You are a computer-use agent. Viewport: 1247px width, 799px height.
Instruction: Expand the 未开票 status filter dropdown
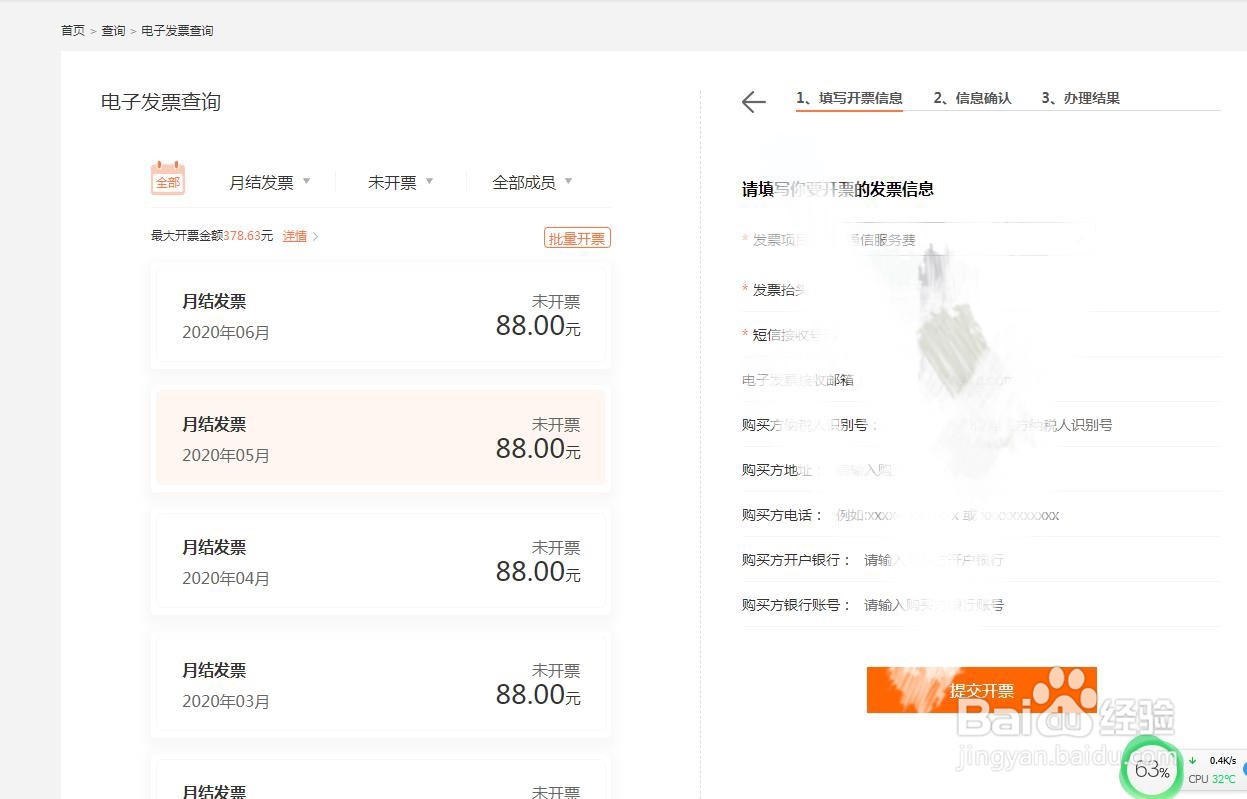click(399, 181)
